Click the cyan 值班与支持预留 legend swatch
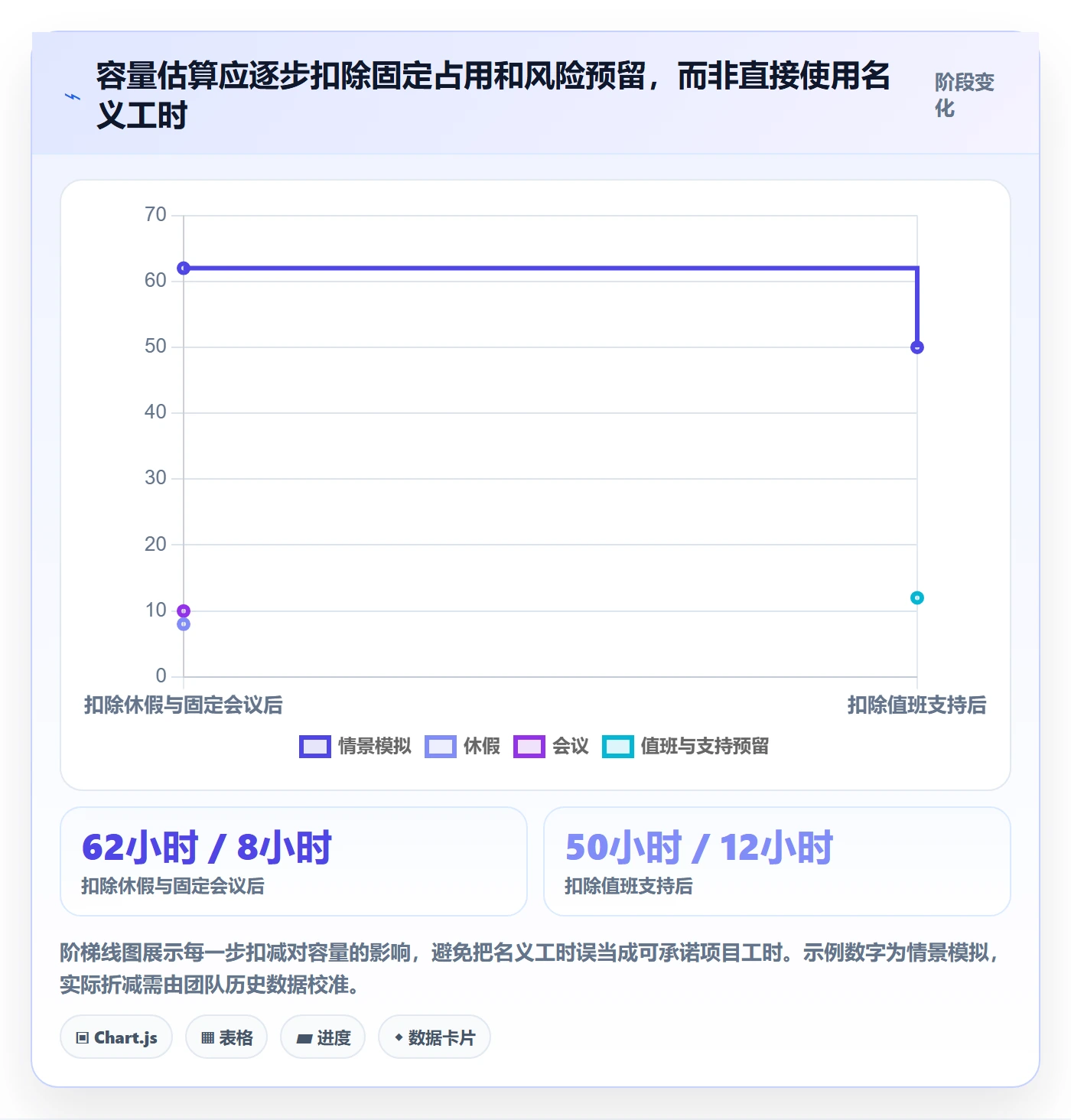 617,747
